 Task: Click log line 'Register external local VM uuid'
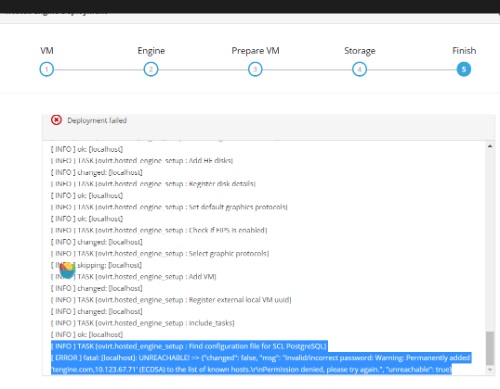coord(171,300)
